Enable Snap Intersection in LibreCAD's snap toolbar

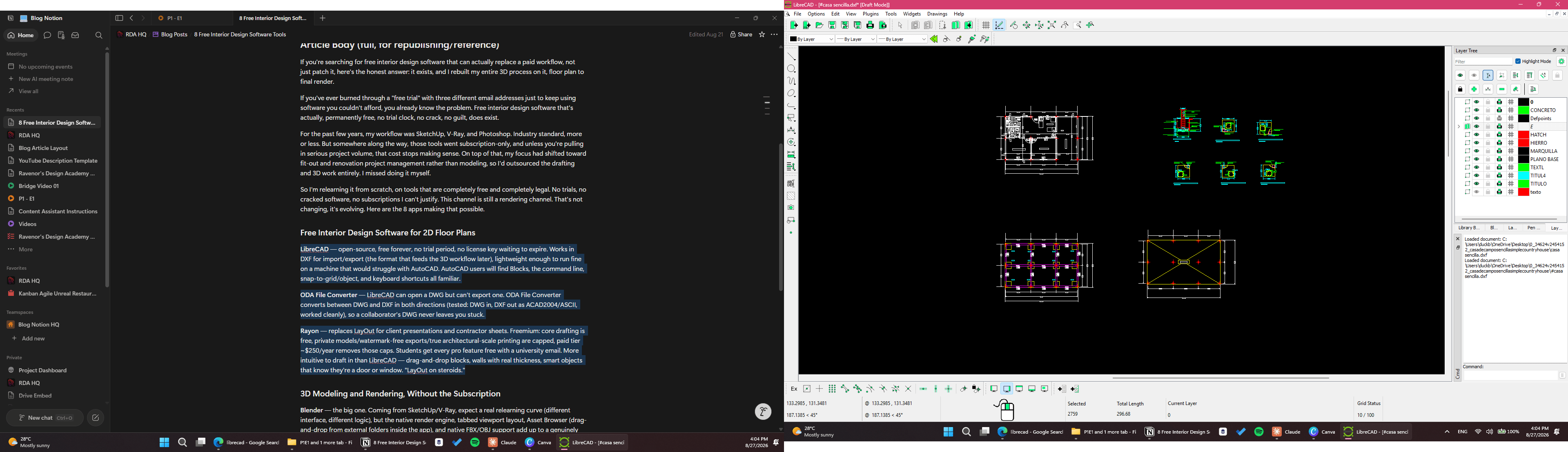point(908,389)
